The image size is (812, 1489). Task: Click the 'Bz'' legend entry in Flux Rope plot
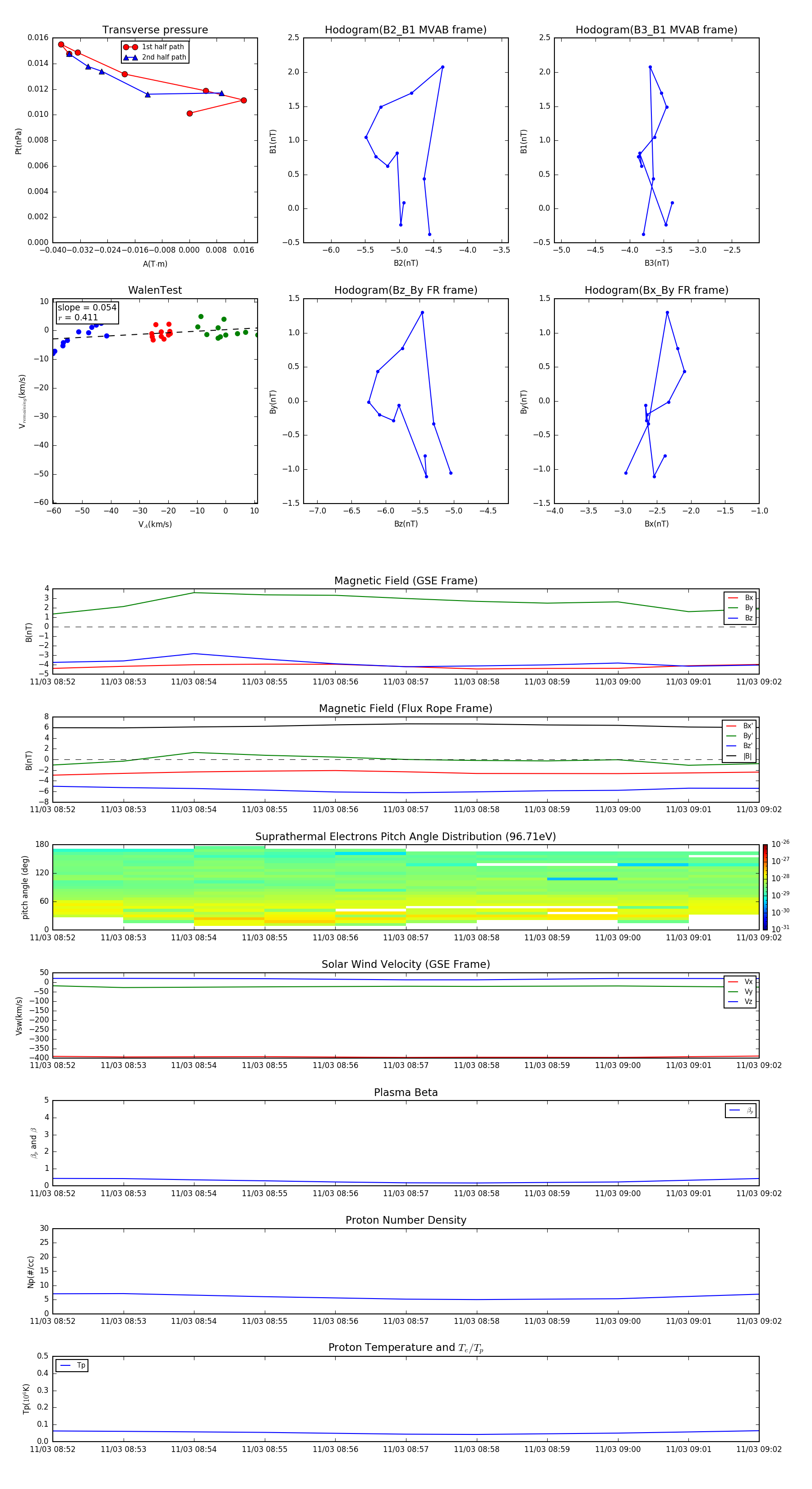tap(739, 746)
